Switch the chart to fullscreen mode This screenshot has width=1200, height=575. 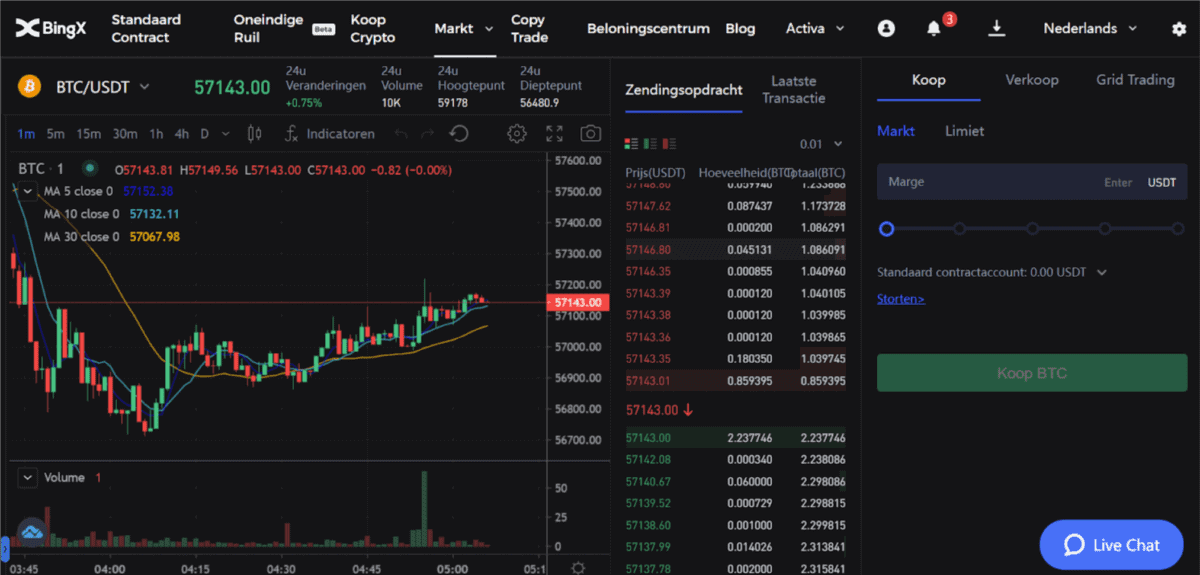tap(555, 133)
